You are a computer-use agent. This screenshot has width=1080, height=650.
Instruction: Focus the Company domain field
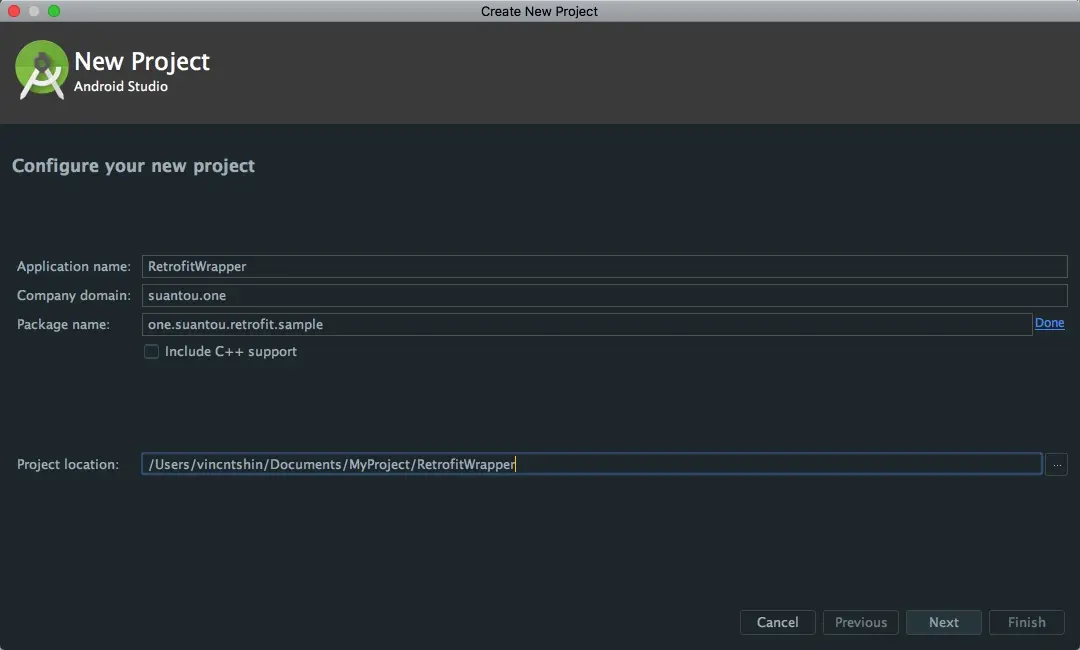[604, 295]
